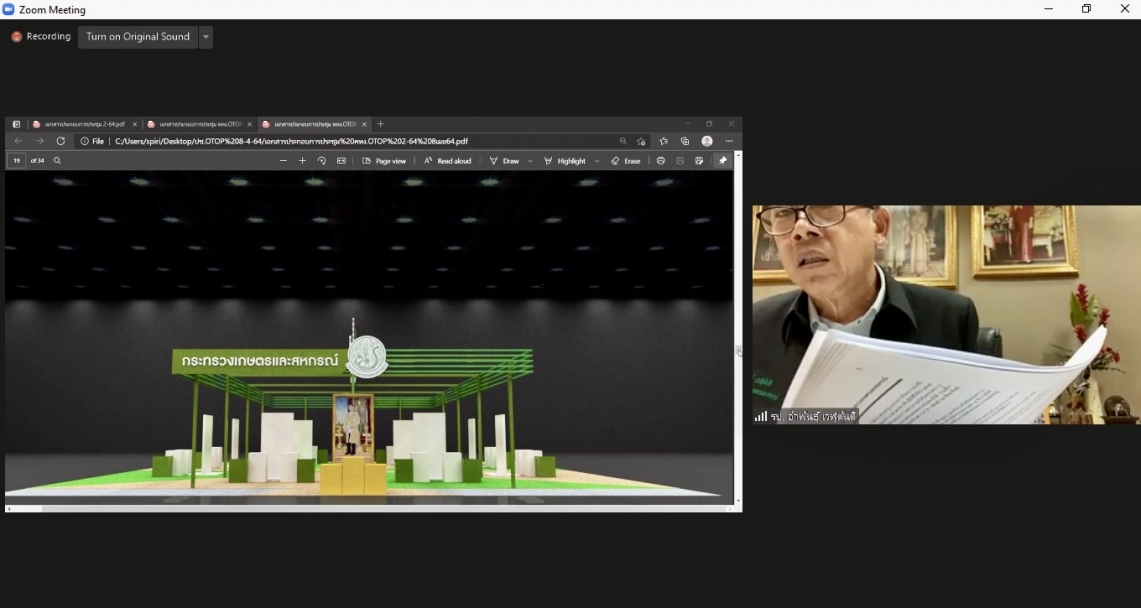This screenshot has width=1141, height=608.
Task: Expand the Highlight color options chevron
Action: pos(597,161)
